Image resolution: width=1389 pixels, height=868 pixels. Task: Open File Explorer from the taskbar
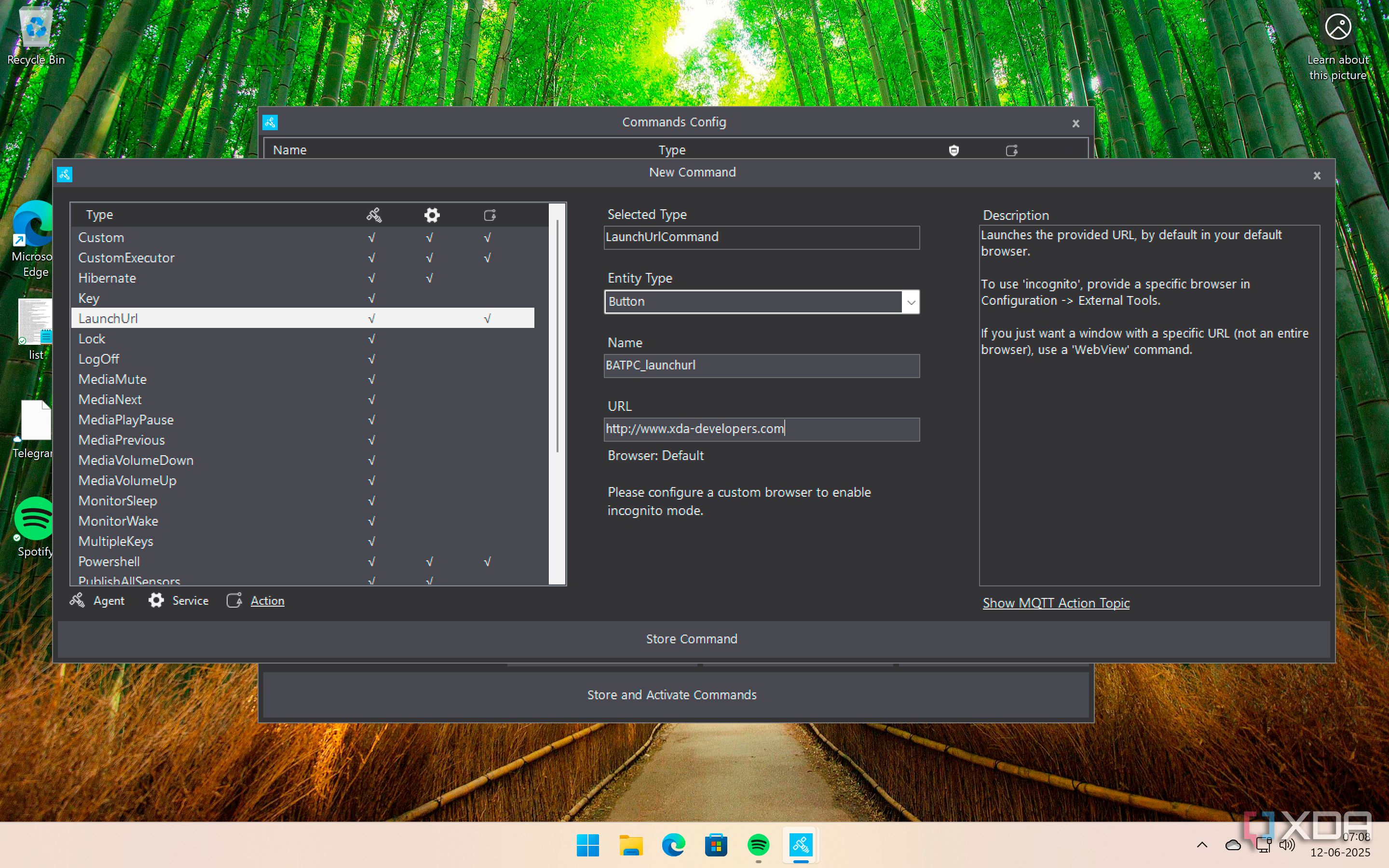(x=631, y=844)
